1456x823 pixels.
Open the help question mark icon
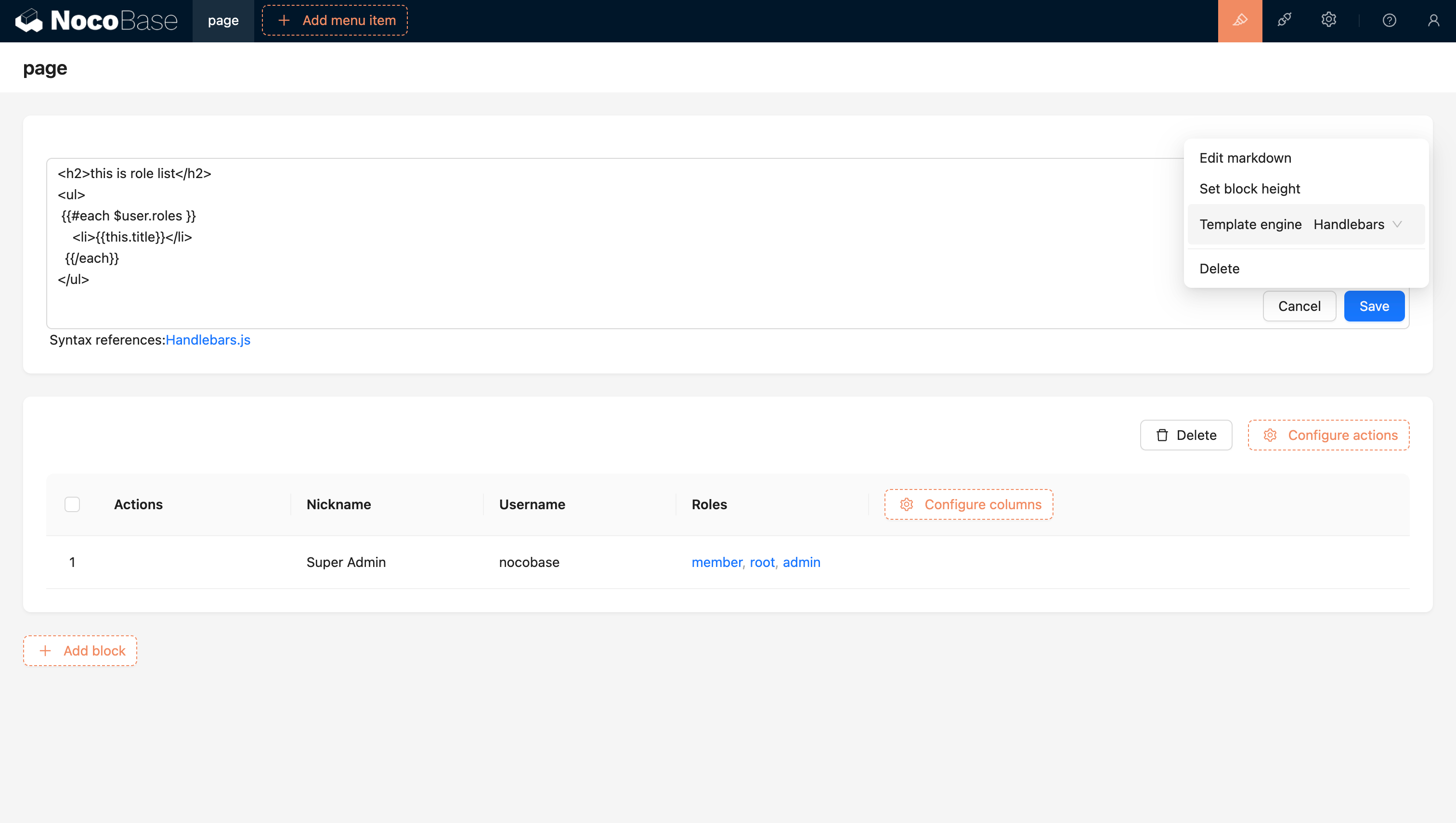(1389, 21)
